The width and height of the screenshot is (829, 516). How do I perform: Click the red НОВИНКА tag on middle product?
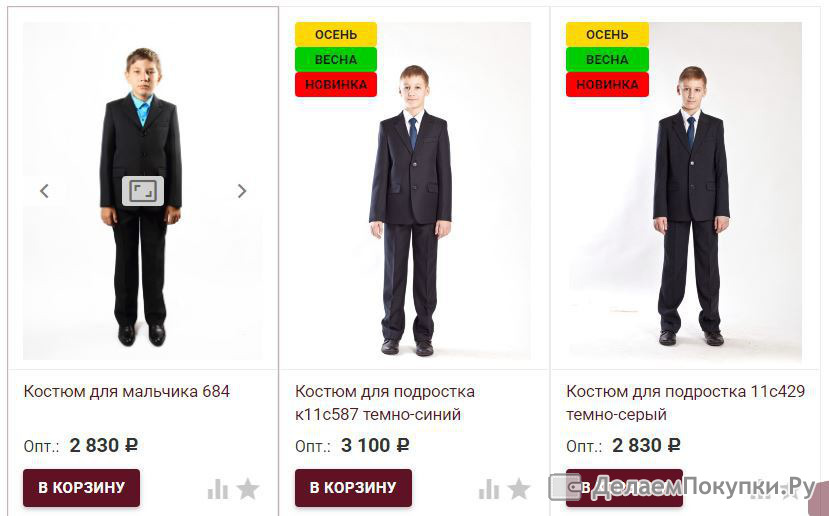(x=336, y=85)
